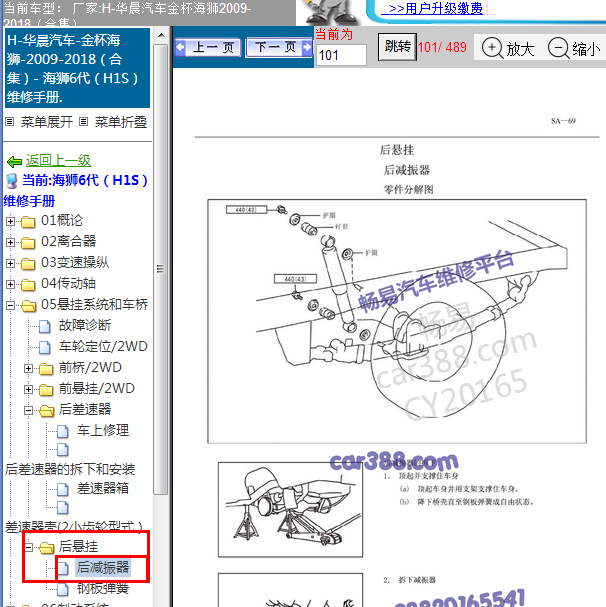This screenshot has height=607, width=606.
Task: Expand the 02离合器 folder node
Action: [10, 242]
